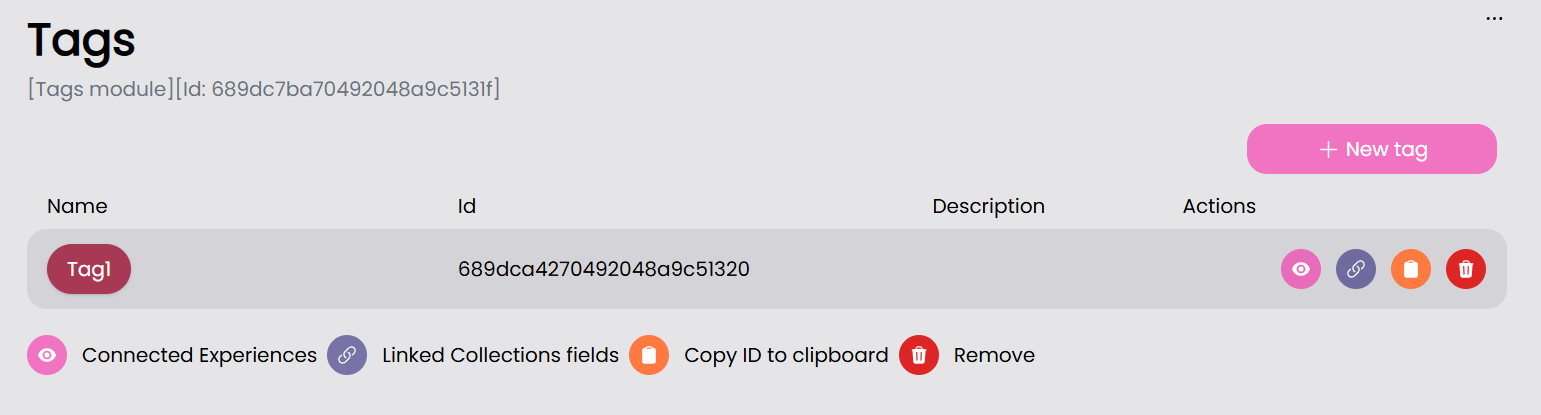
Task: Click the red trash icon in the legend
Action: [x=919, y=355]
